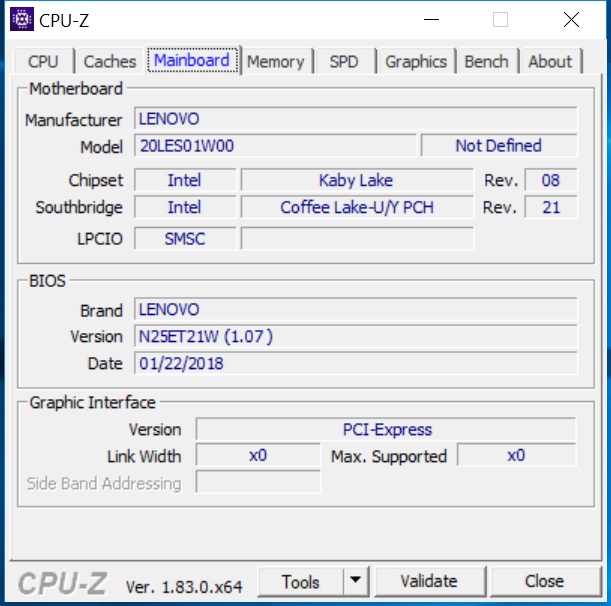Switch to the CPU tab

click(43, 62)
